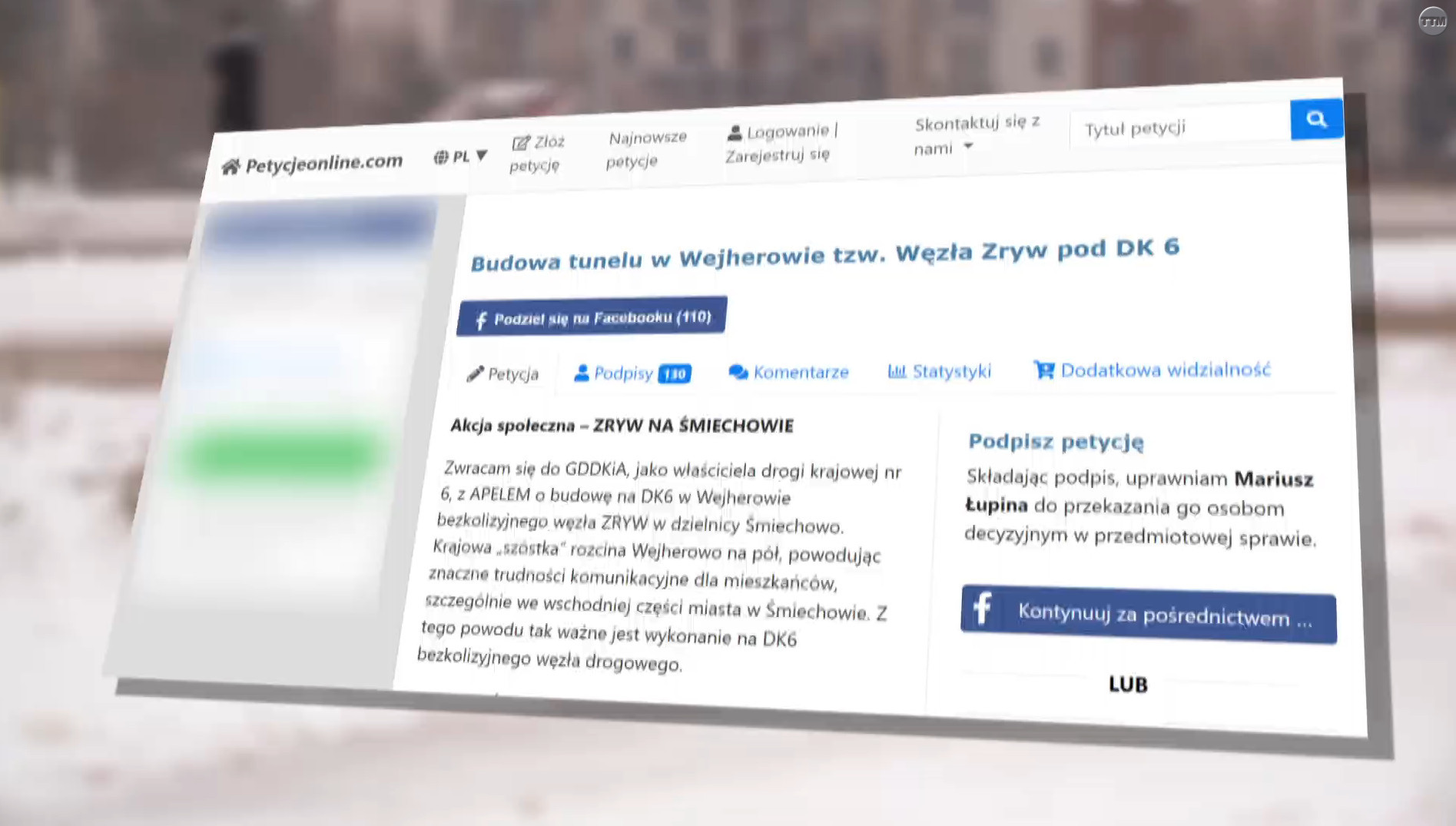1456x826 pixels.
Task: Click the Tytuł petycji search field
Action: click(x=1179, y=128)
